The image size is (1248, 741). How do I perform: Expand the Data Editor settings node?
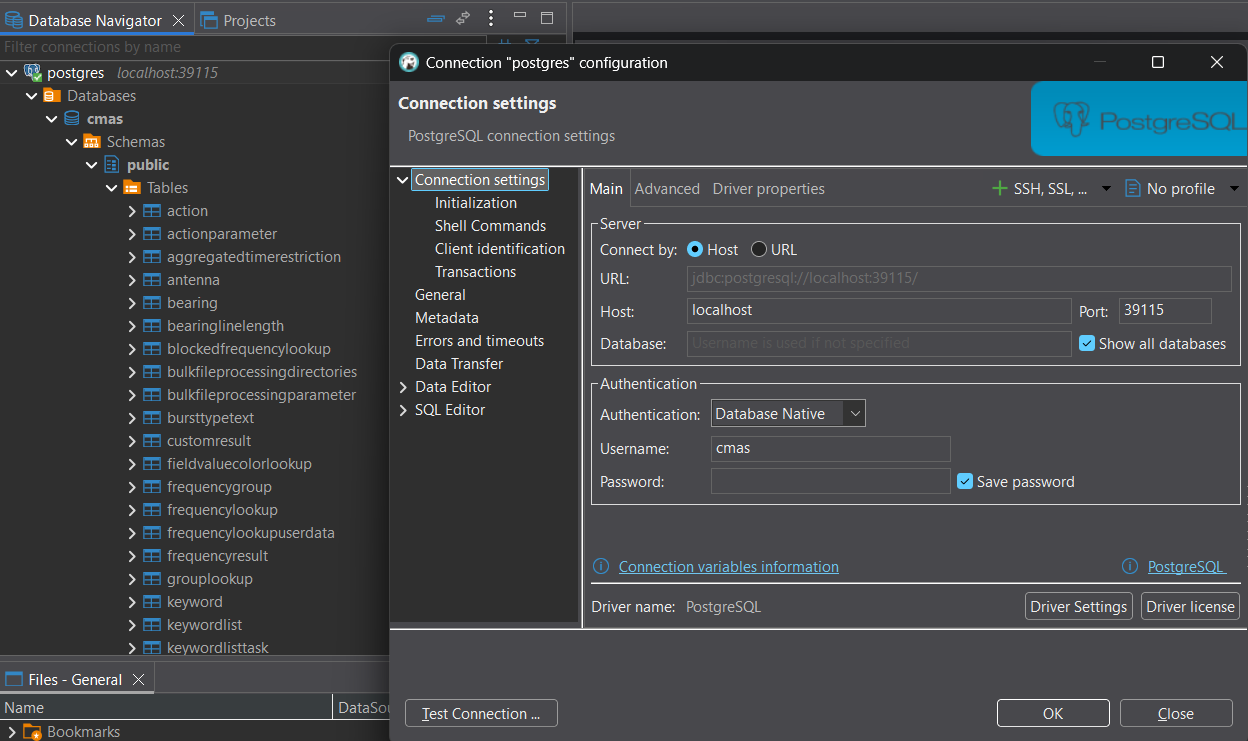403,387
